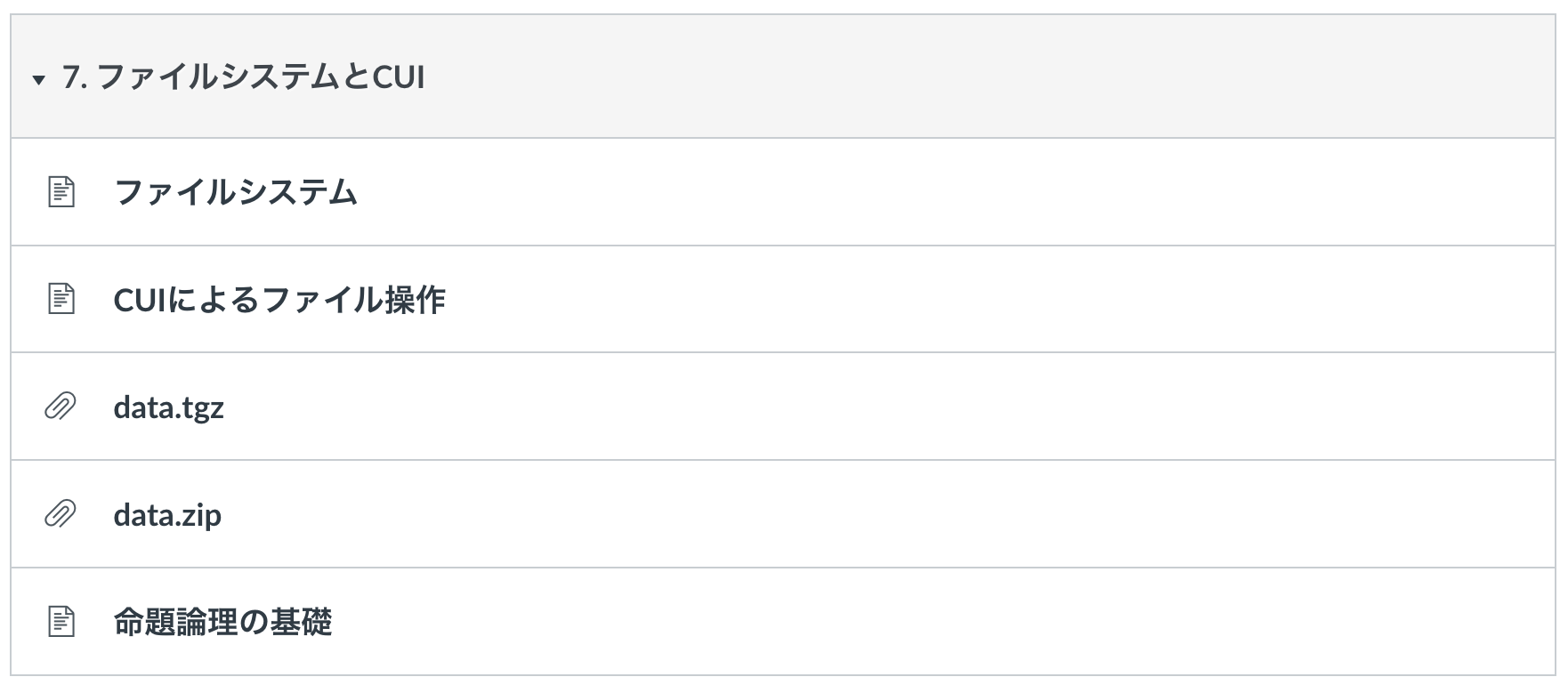The image size is (1568, 685).
Task: Click blank area of the ファイルシステム row
Action: point(979,192)
